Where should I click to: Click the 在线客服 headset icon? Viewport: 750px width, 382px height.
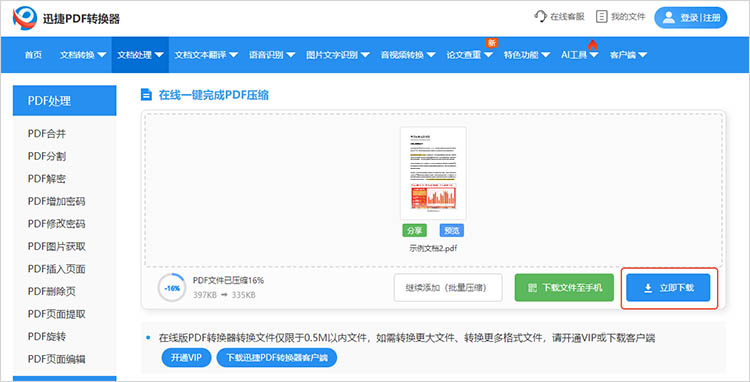tap(540, 16)
